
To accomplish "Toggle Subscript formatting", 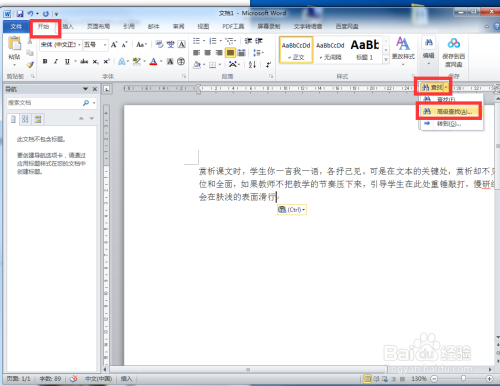I will 95,62.
